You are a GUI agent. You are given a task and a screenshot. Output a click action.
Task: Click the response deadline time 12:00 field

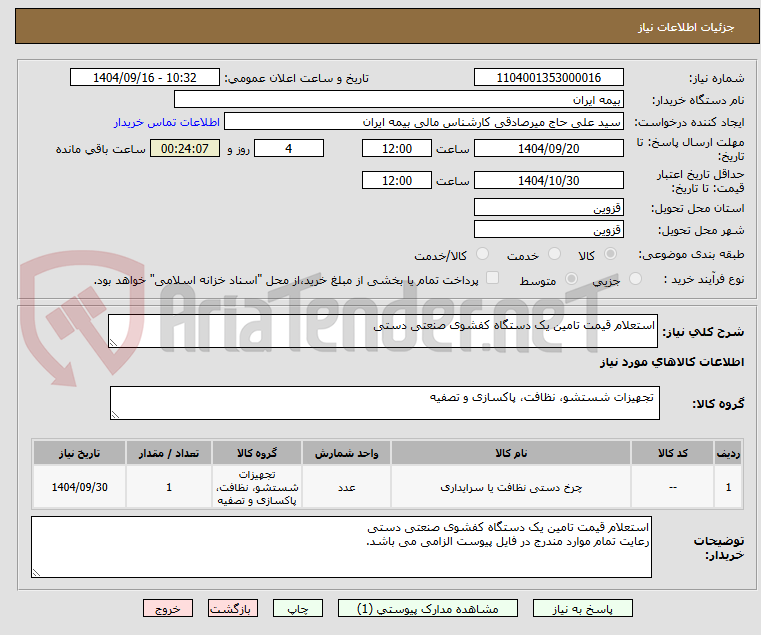click(x=397, y=149)
